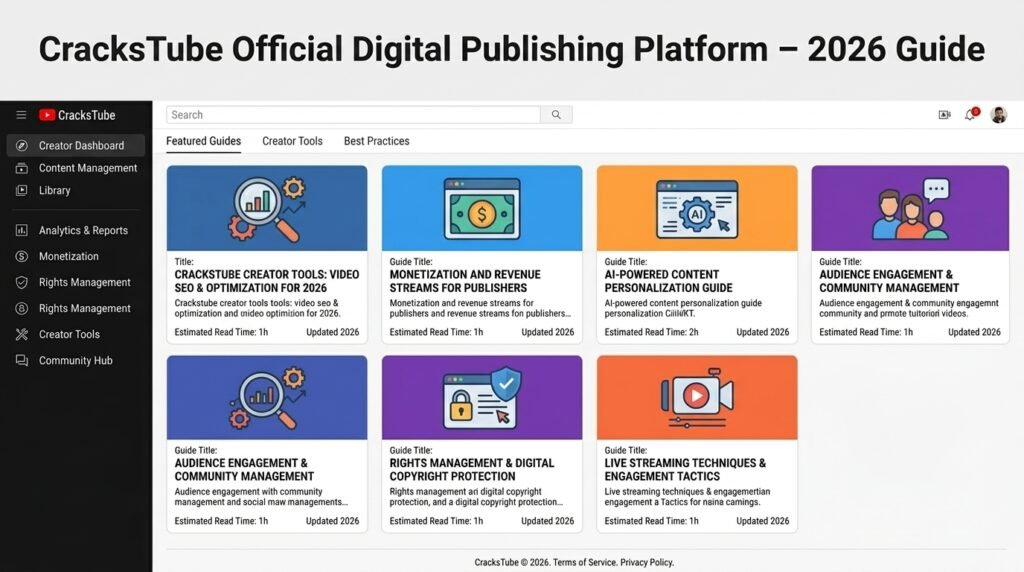Click the Analytics & Reports chart icon
This screenshot has height=572, width=1024.
(22, 230)
